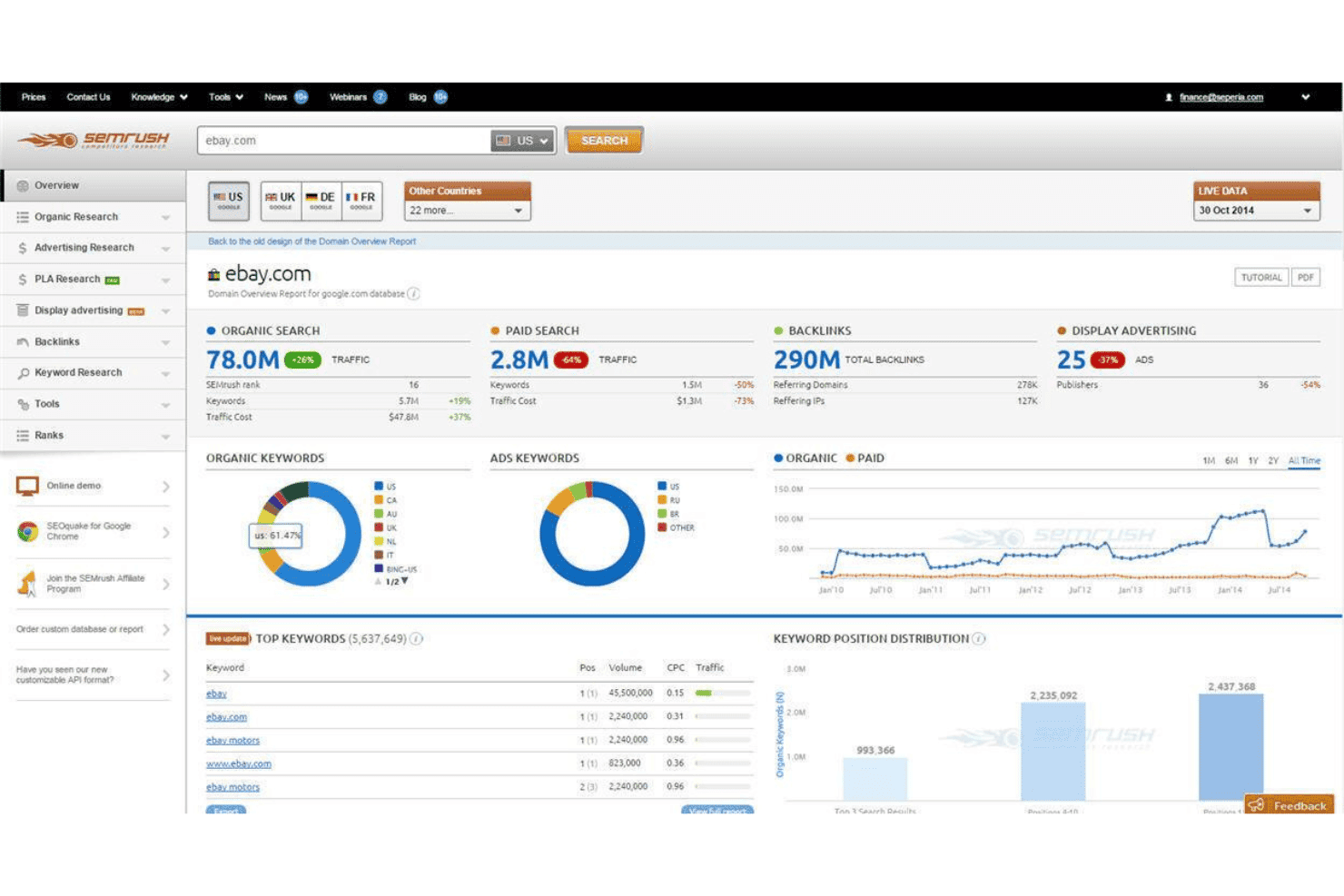Open the Webinars count badge
The width and height of the screenshot is (1344, 896).
pyautogui.click(x=380, y=97)
